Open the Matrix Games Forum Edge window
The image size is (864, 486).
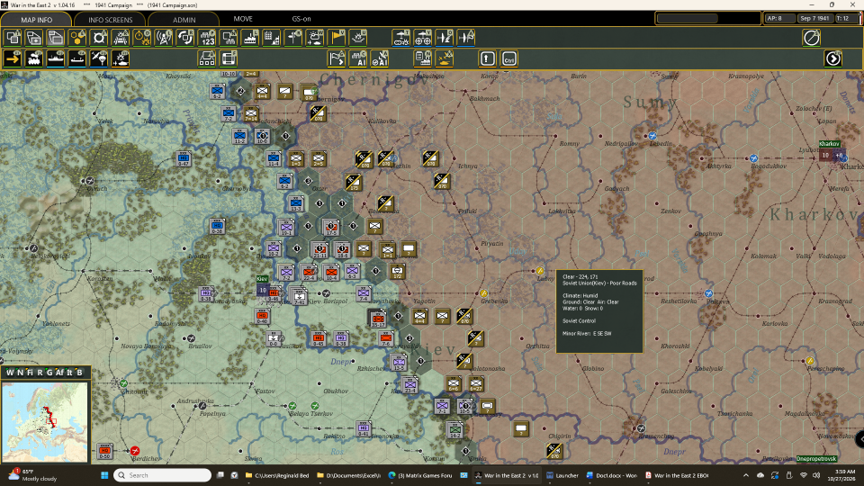point(420,475)
